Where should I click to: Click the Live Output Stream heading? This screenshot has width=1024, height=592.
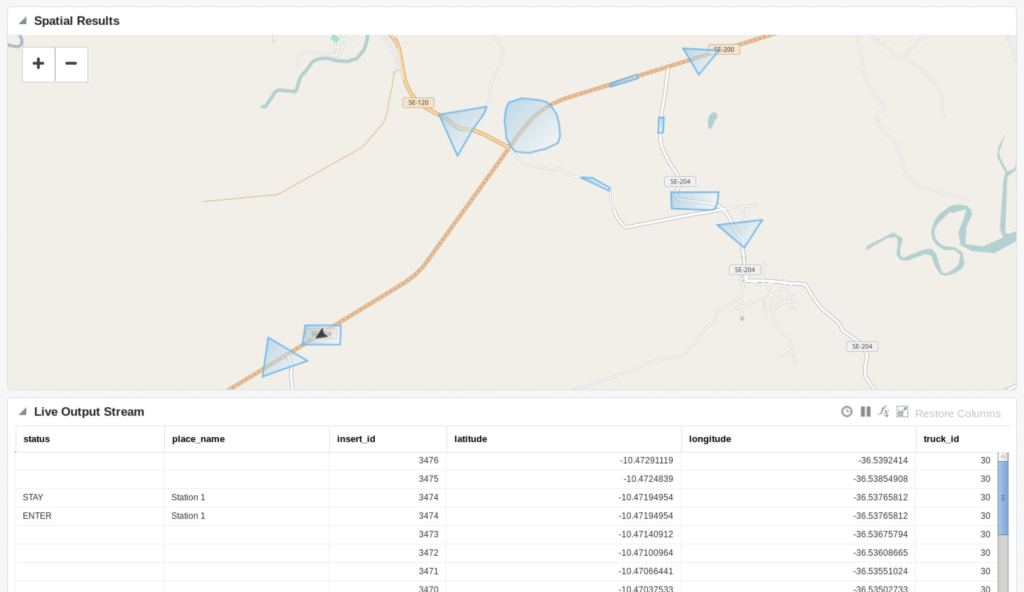(89, 412)
